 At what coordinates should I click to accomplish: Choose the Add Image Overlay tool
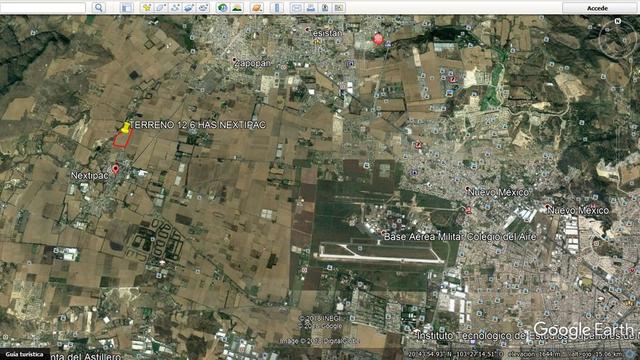coord(189,7)
